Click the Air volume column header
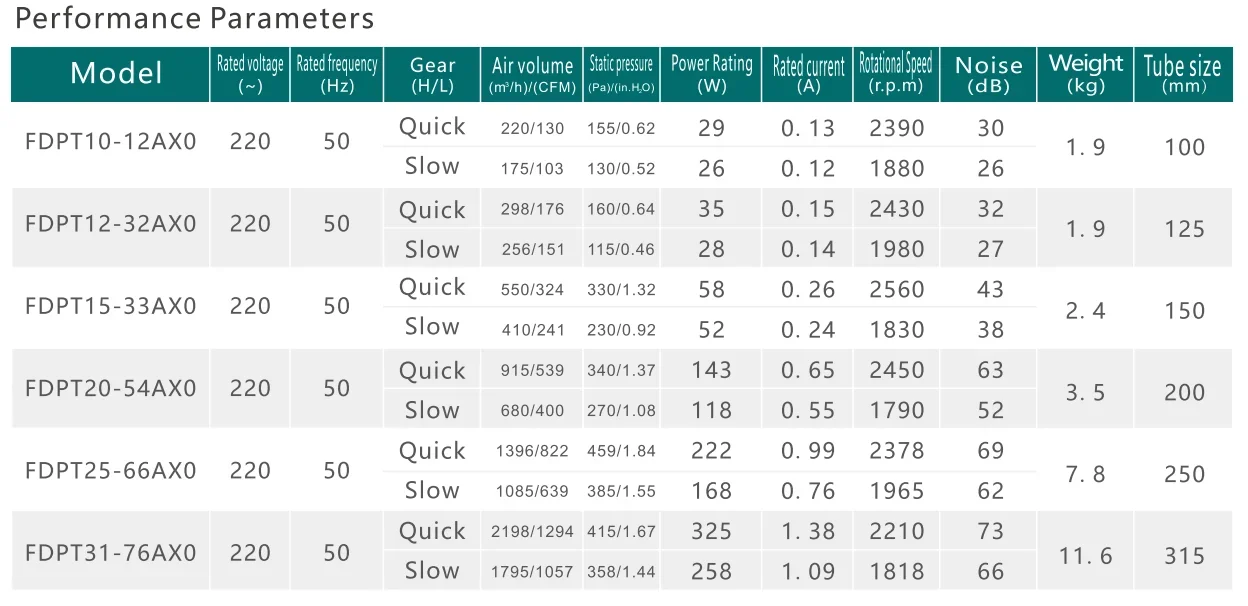The image size is (1248, 606). [532, 74]
